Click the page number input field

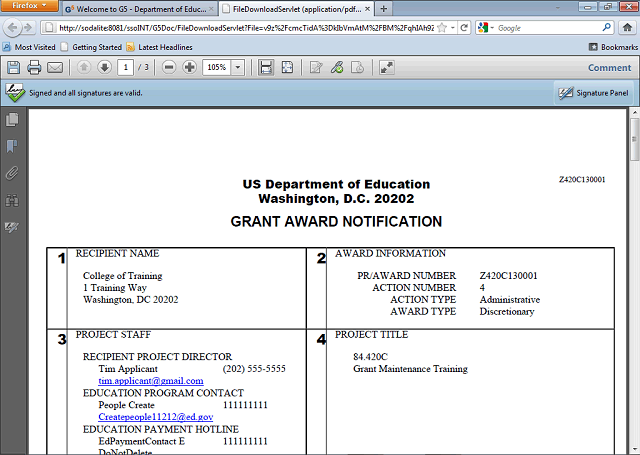coord(125,67)
